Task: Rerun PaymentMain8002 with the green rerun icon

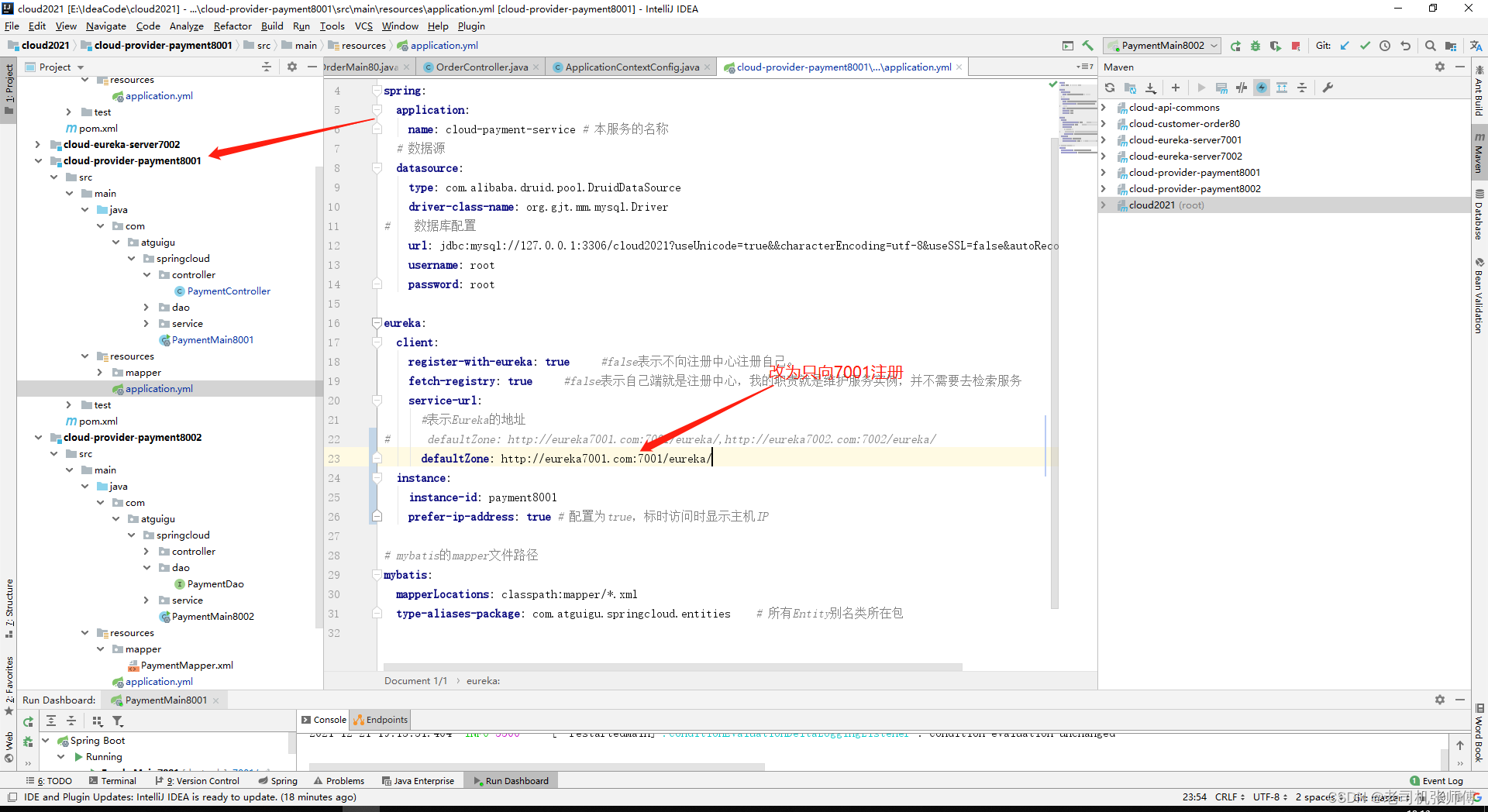Action: (x=1235, y=46)
